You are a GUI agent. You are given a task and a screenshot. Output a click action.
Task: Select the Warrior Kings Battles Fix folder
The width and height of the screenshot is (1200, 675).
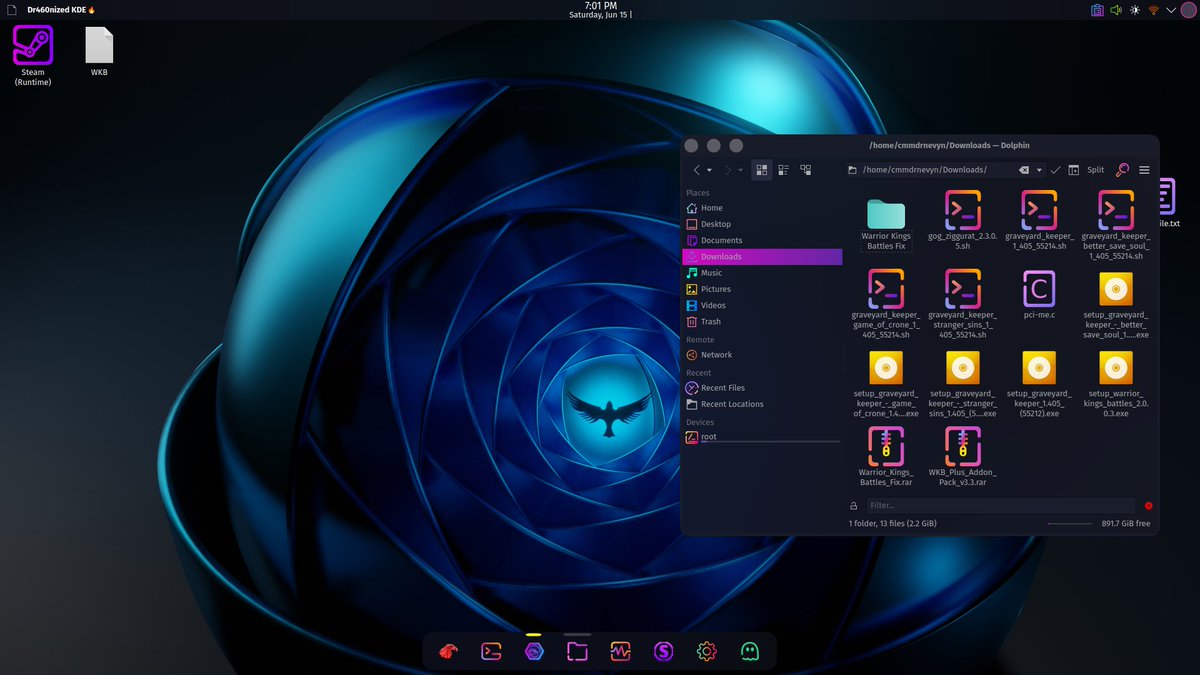[886, 222]
